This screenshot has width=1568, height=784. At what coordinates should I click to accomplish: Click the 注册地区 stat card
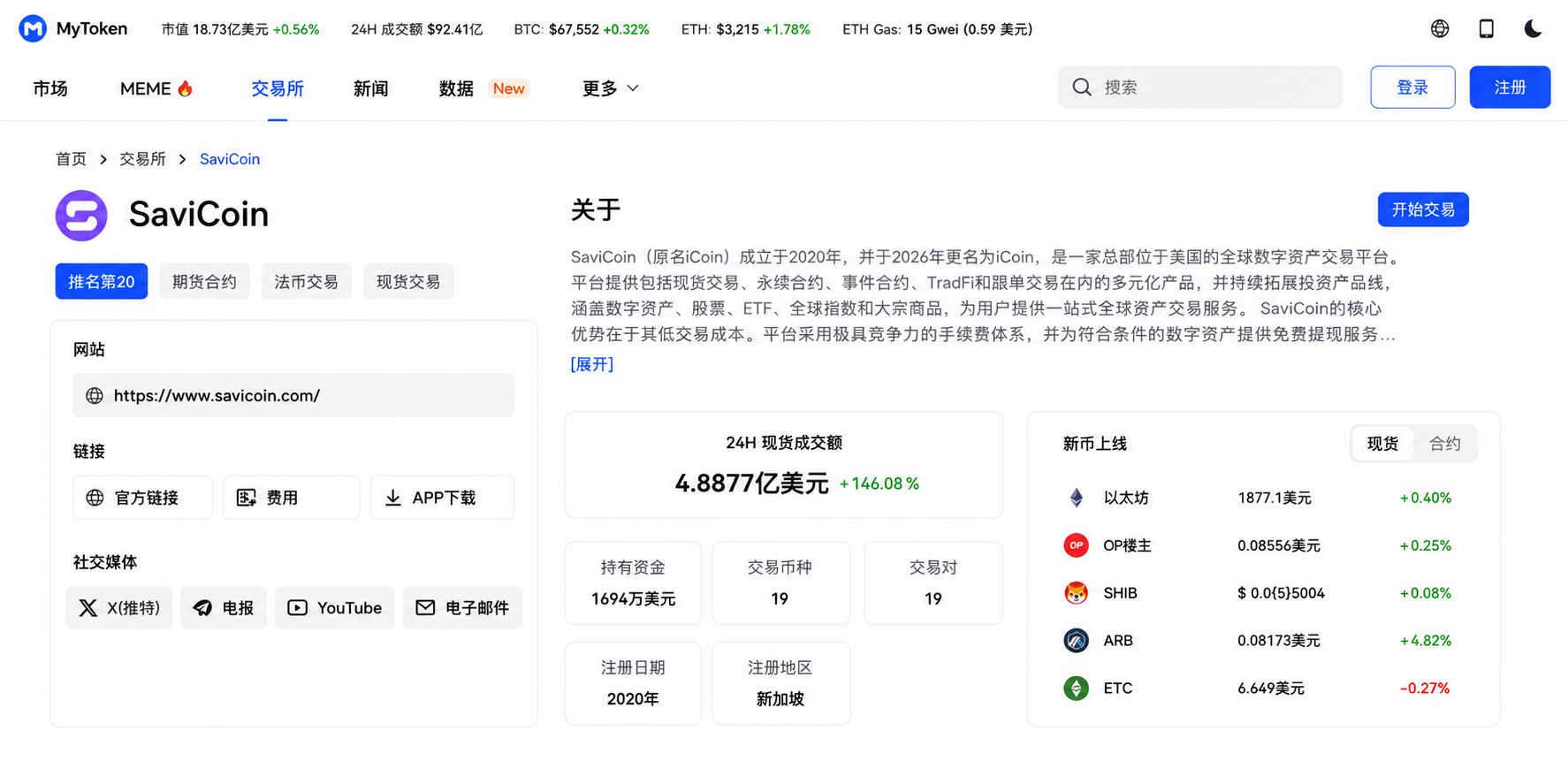tap(781, 683)
